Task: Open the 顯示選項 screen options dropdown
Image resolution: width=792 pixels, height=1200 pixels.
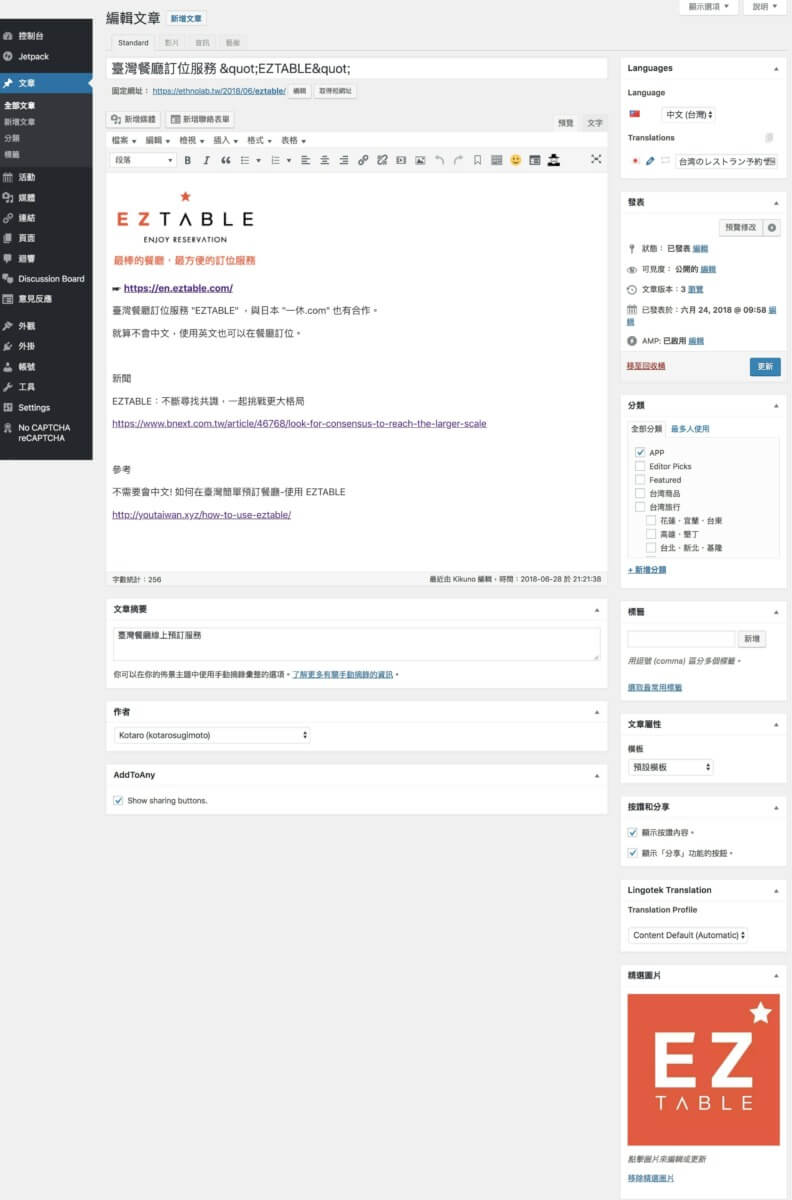Action: [709, 7]
